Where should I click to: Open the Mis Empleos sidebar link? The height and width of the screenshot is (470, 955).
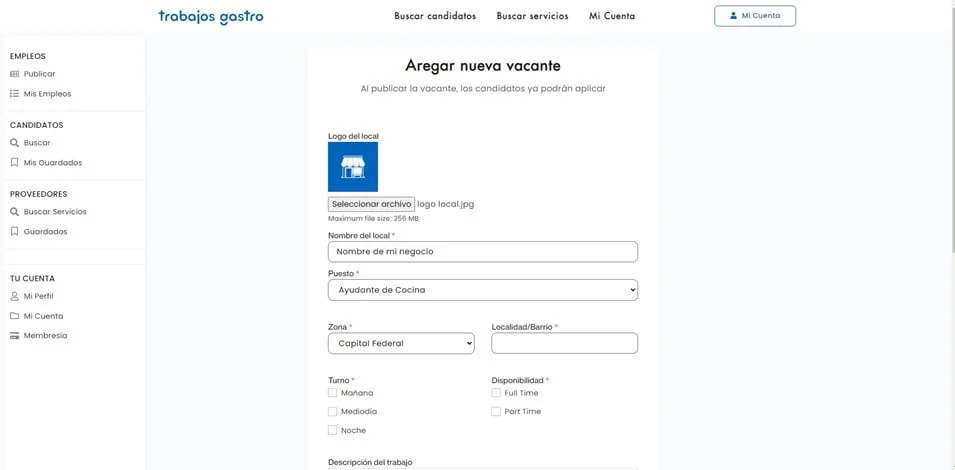(48, 94)
